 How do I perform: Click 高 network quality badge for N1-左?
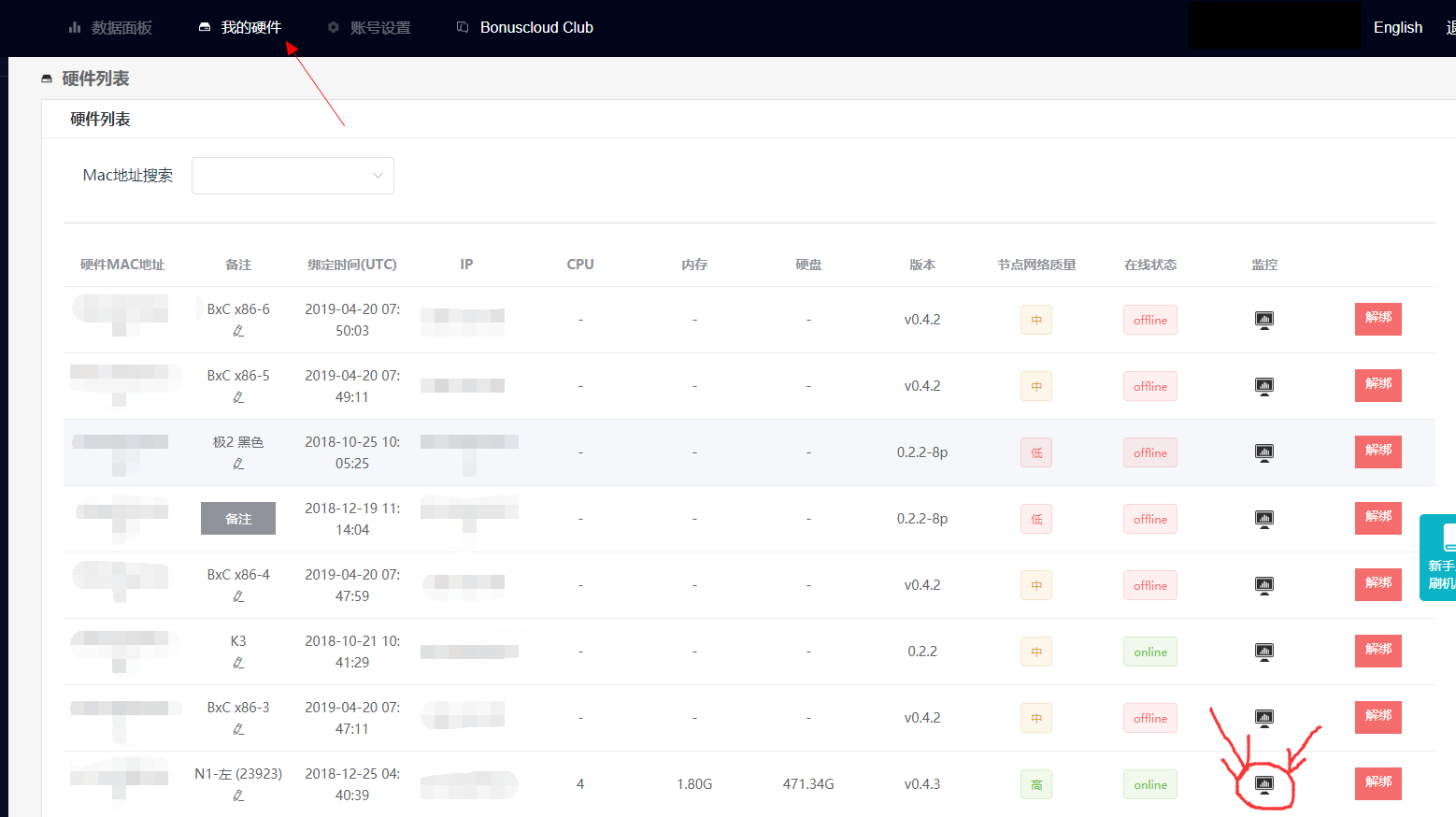[x=1036, y=784]
